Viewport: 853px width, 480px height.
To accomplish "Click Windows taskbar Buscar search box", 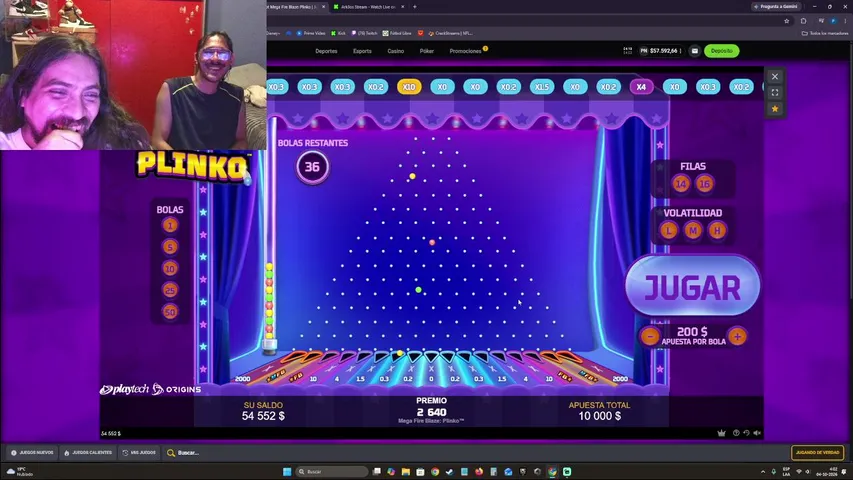I will coord(331,472).
